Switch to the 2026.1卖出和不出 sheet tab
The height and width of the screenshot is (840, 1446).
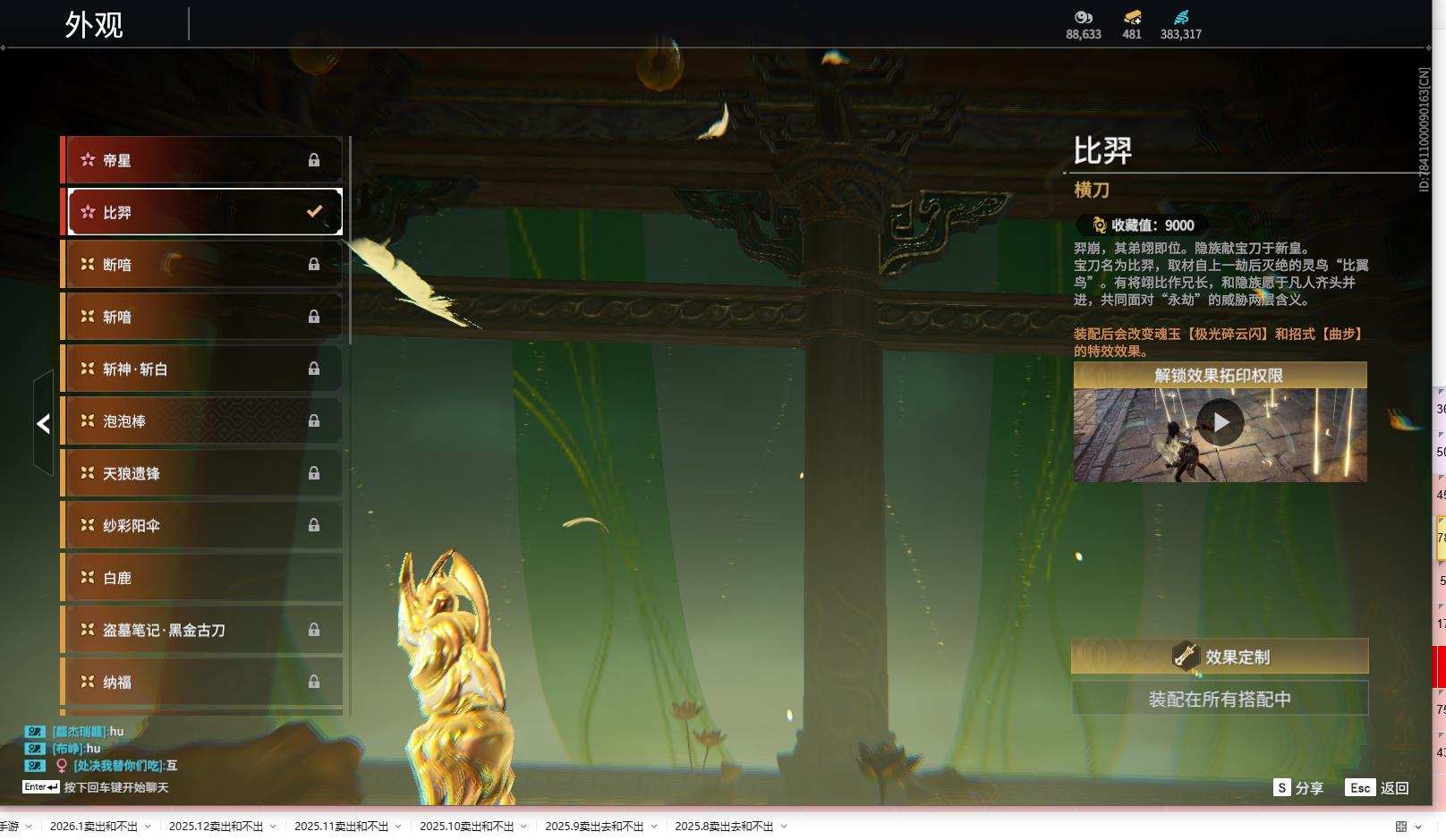tap(94, 827)
